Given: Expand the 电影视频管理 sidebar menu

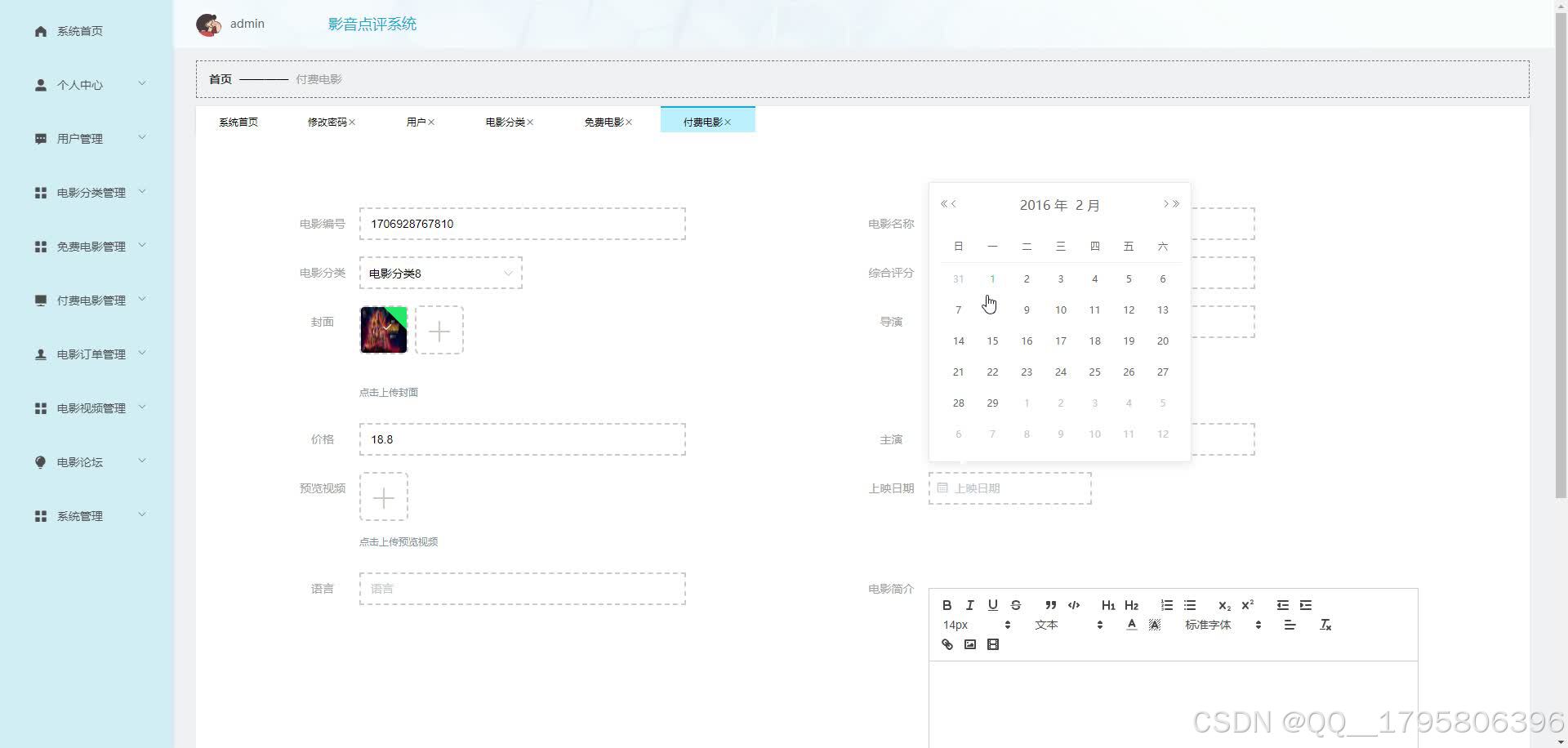Looking at the screenshot, I should [87, 408].
